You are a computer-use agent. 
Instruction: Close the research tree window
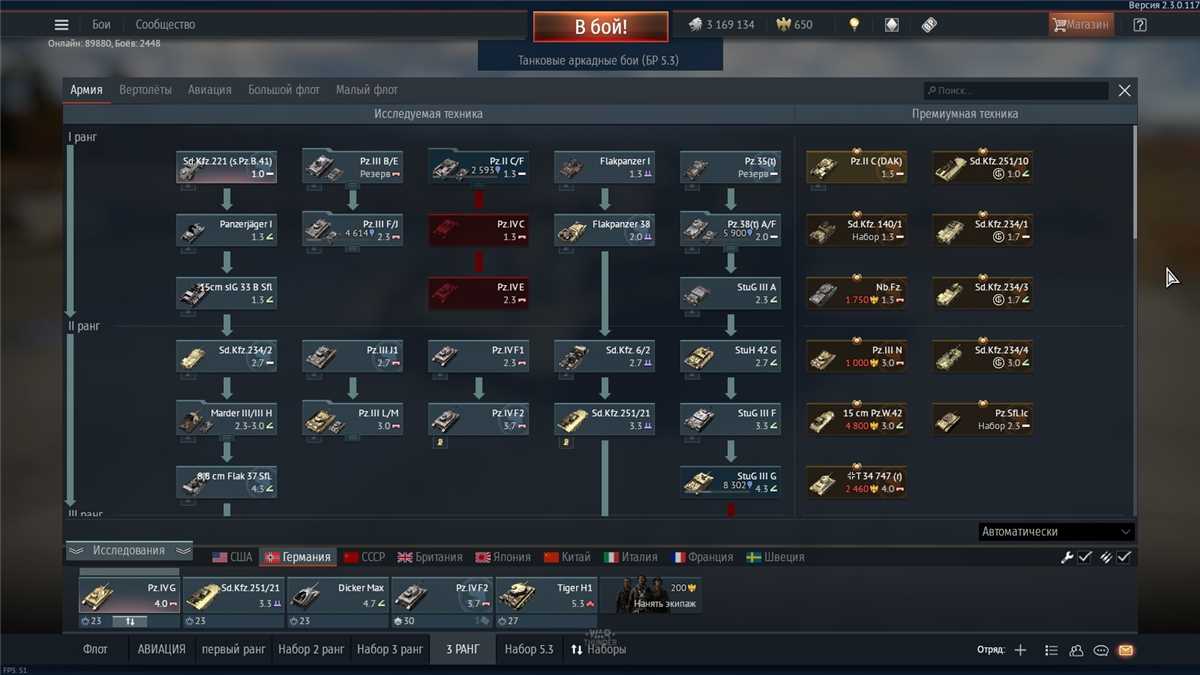[1125, 90]
